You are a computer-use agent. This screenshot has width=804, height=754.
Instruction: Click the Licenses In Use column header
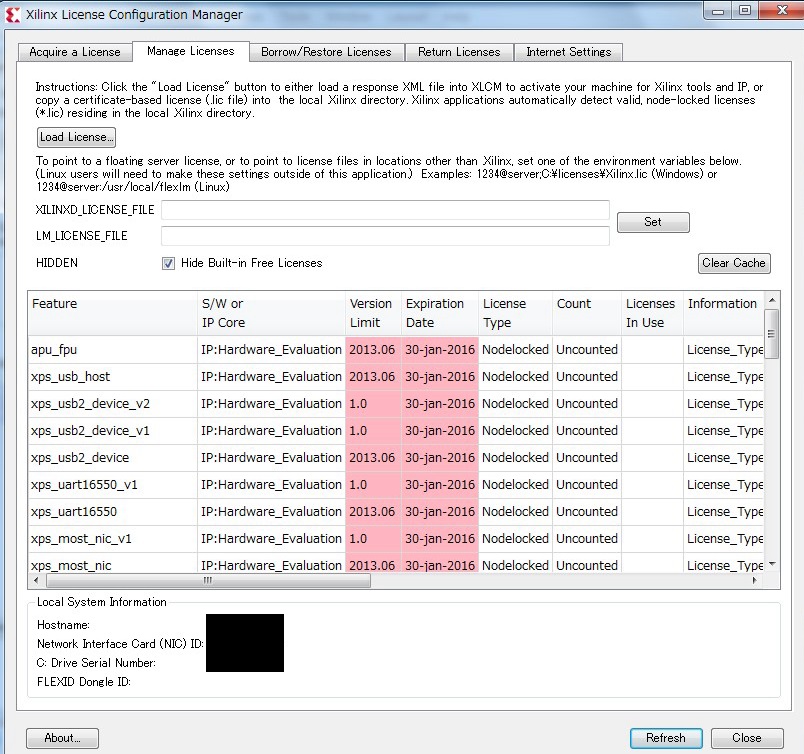tap(652, 313)
